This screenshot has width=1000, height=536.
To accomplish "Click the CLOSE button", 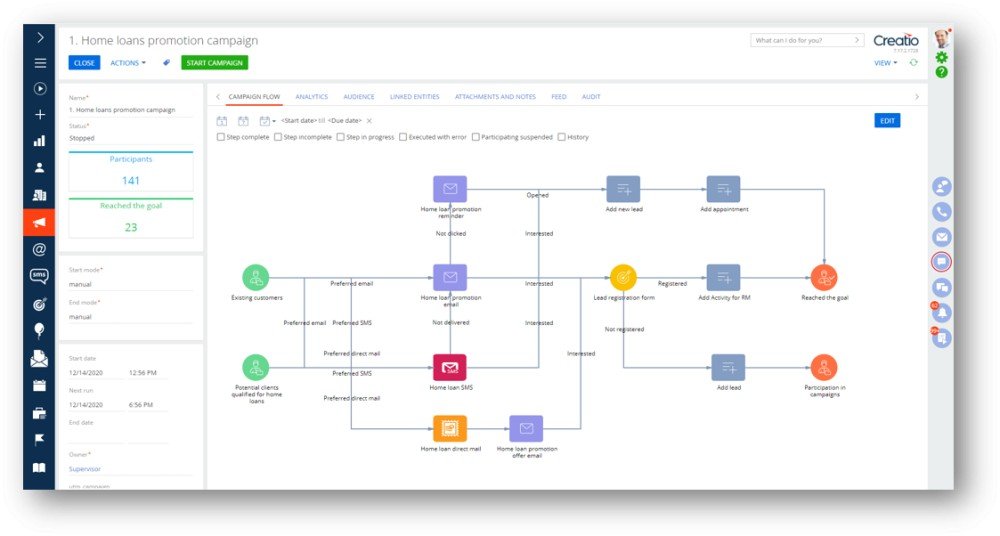I will (x=84, y=63).
